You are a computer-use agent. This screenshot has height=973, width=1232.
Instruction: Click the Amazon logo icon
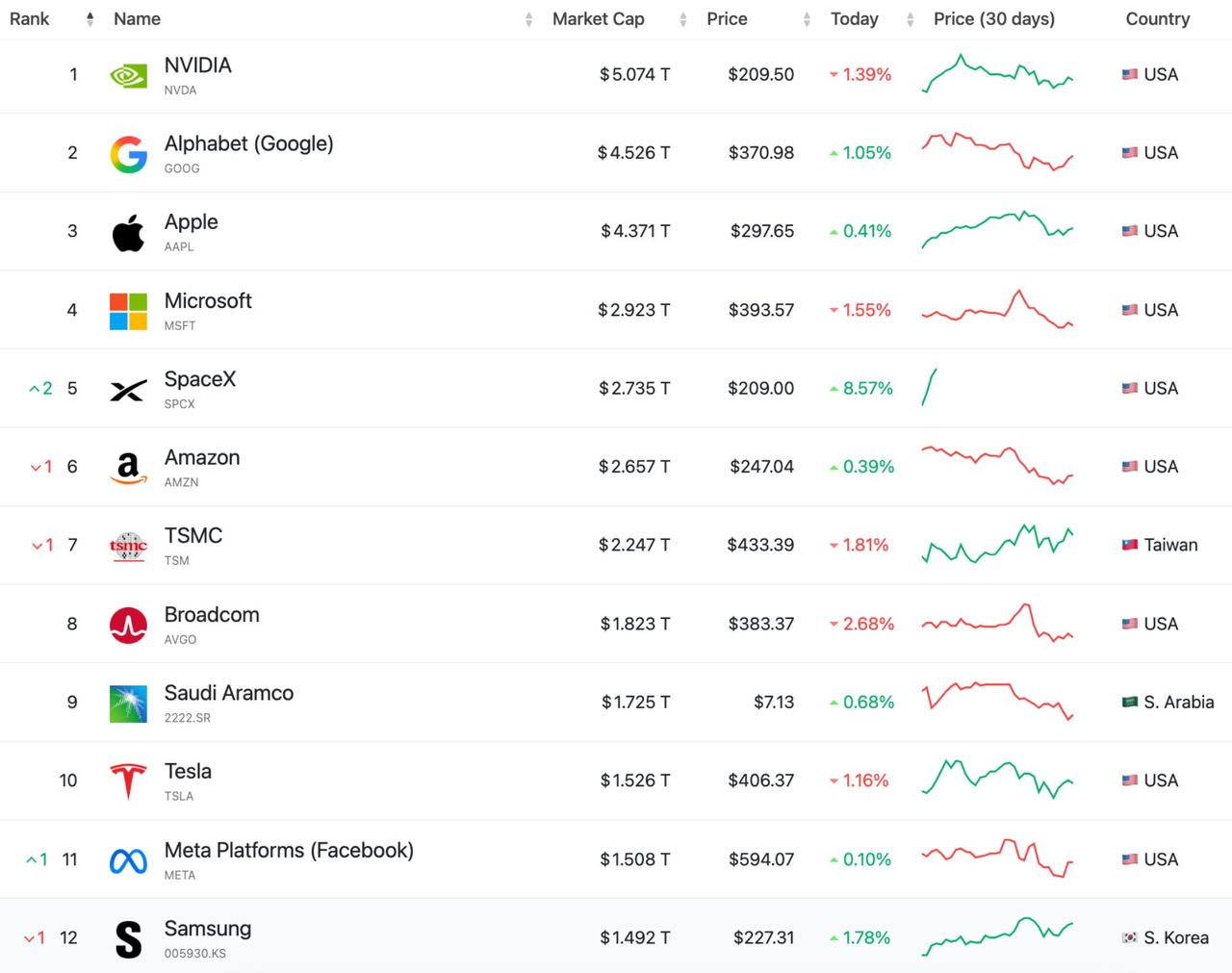128,468
